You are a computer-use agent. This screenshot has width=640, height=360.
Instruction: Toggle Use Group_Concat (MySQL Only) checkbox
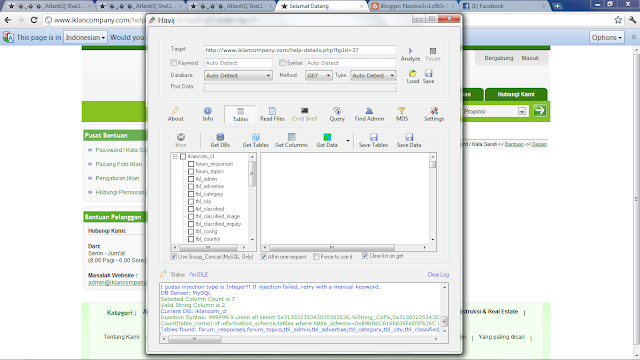click(173, 257)
